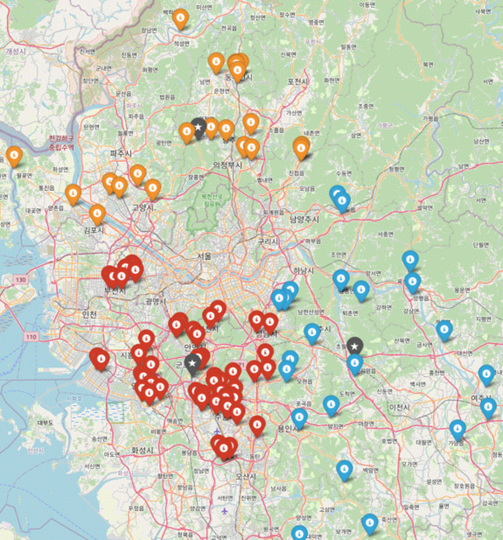This screenshot has width=503, height=540.
Task: Select the westernmost red marker by the coast
Action: click(x=100, y=359)
